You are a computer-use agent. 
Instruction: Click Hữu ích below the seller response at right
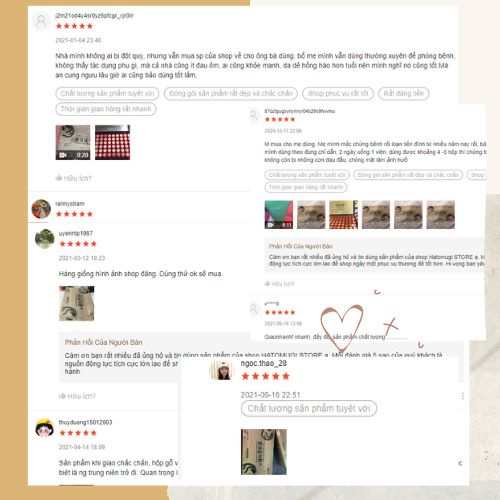[279, 284]
